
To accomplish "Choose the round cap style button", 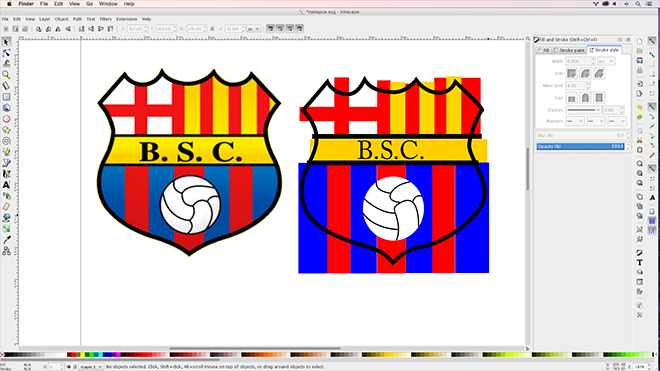I will [585, 98].
